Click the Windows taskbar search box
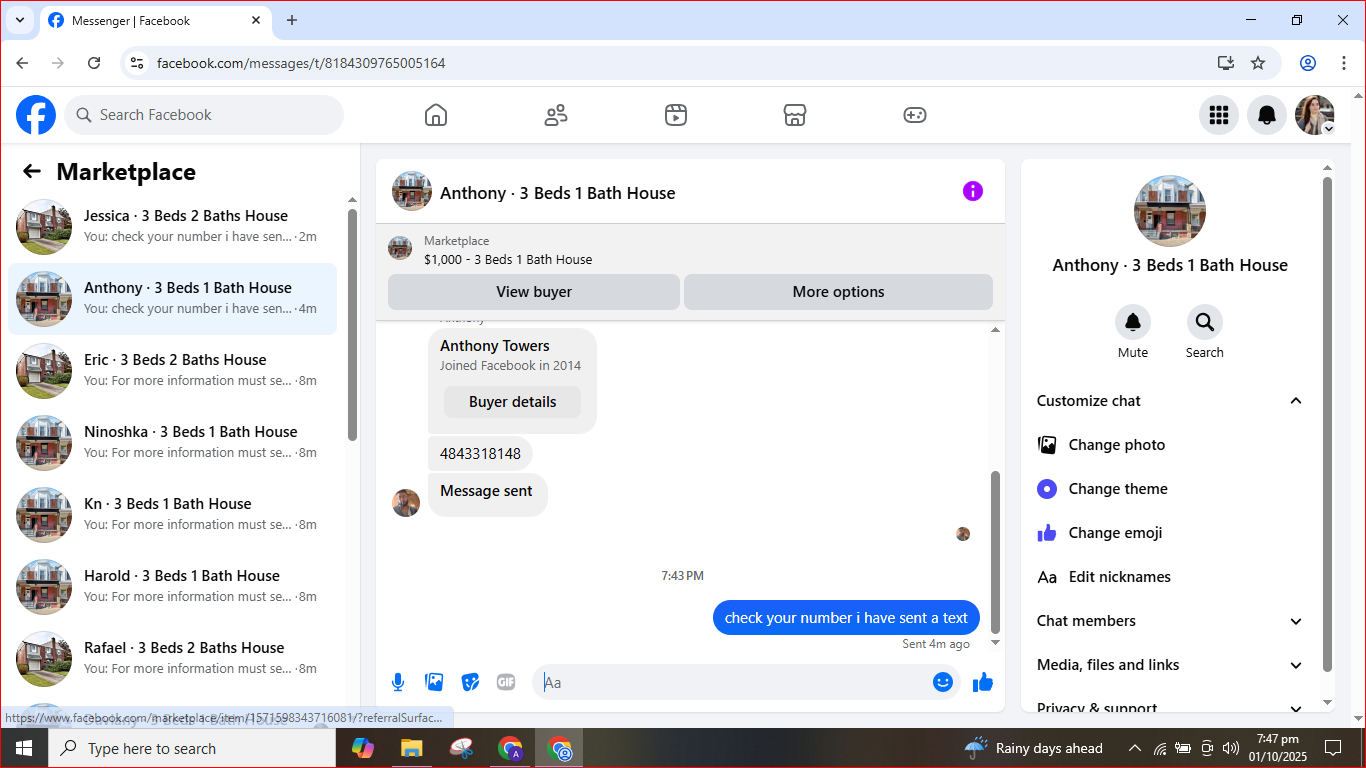The width and height of the screenshot is (1366, 768). [192, 748]
